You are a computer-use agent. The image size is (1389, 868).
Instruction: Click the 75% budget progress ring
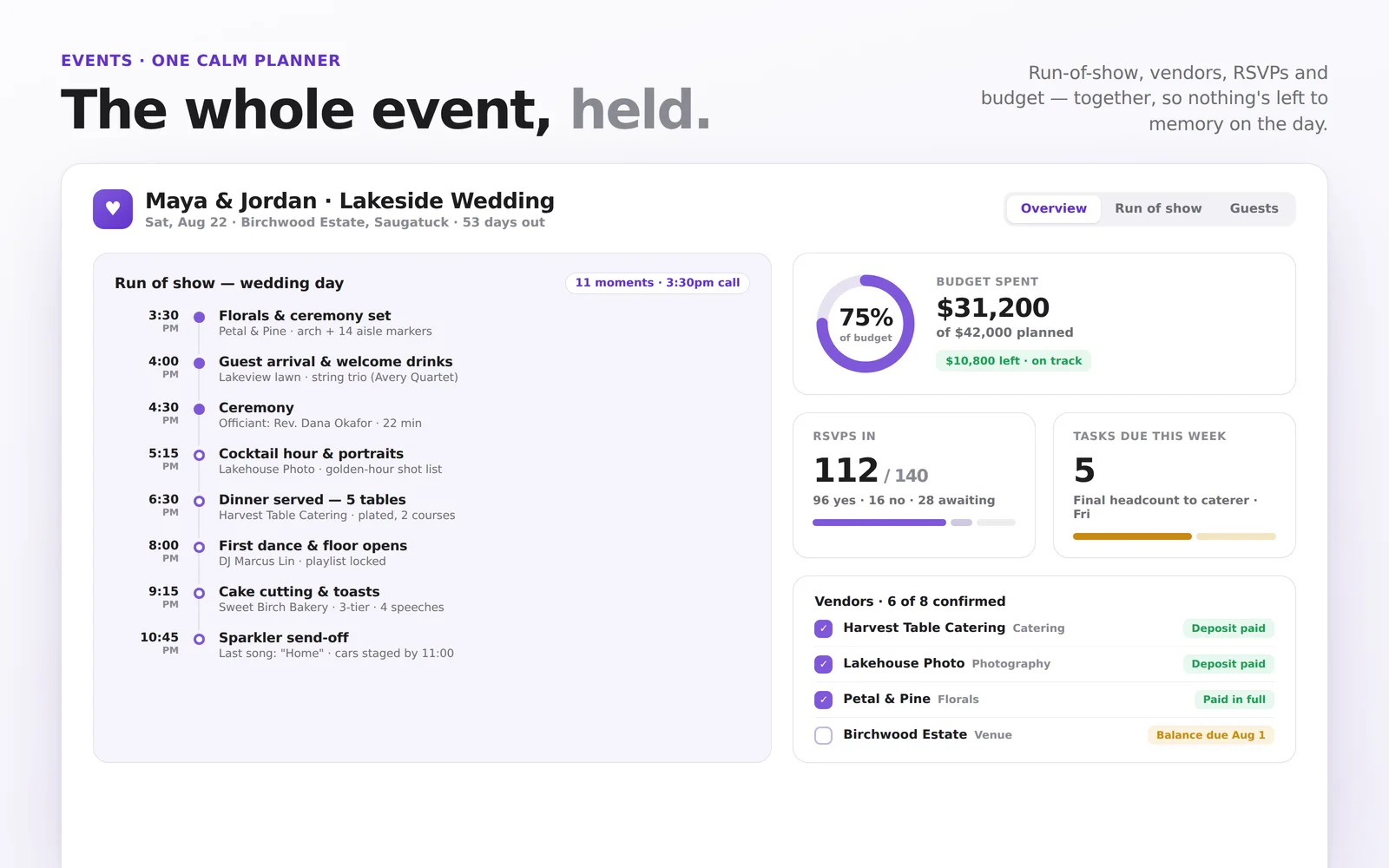(866, 324)
